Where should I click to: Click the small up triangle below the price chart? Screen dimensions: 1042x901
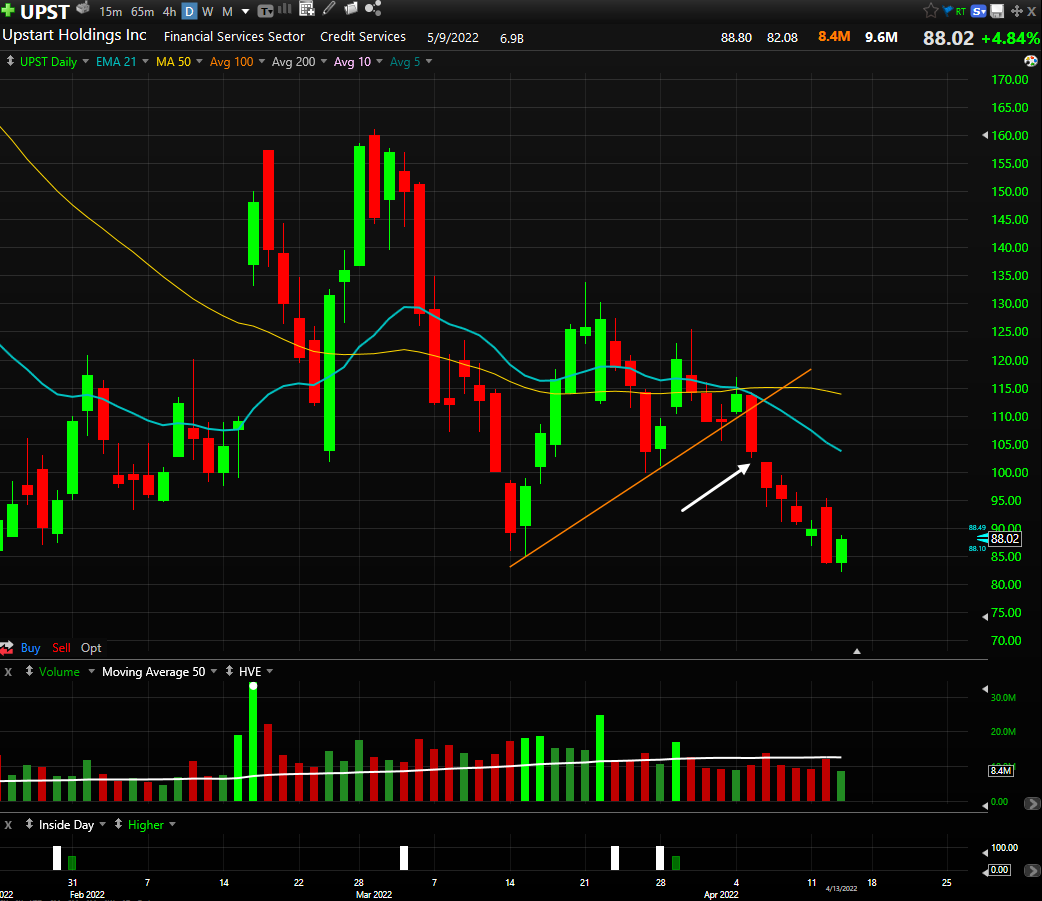click(x=857, y=651)
